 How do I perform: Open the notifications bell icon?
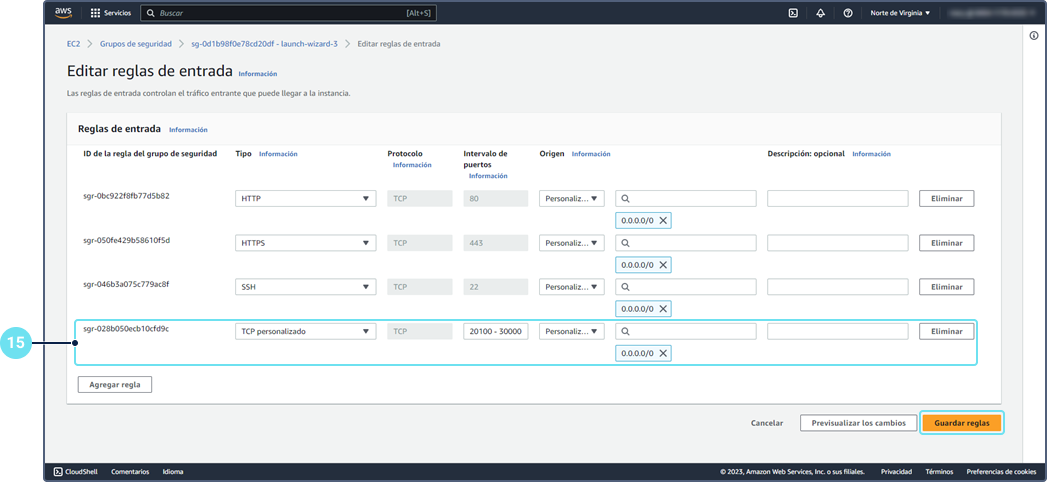click(820, 13)
